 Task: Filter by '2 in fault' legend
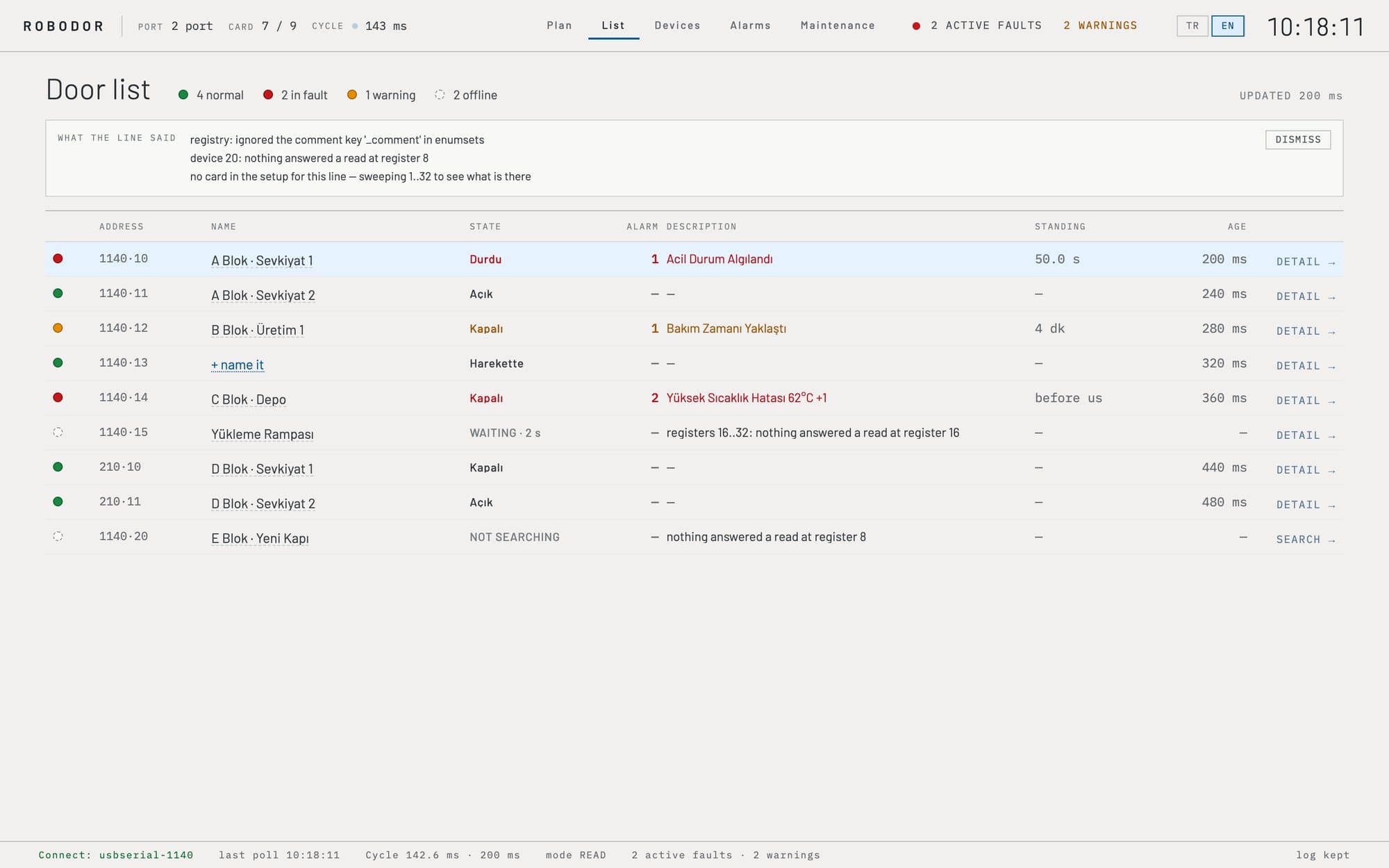(295, 95)
